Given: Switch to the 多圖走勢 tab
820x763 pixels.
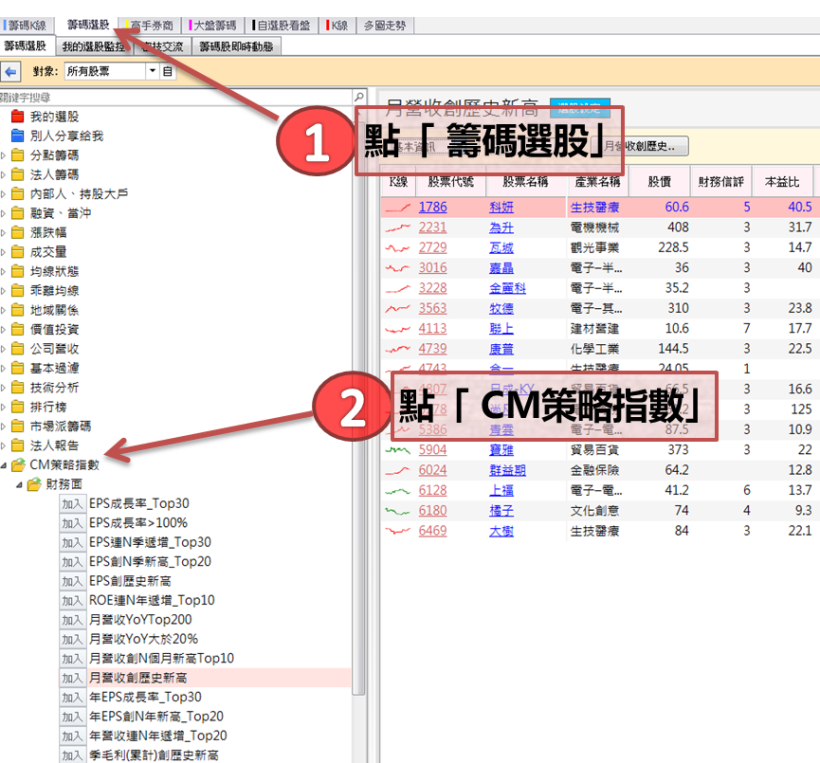Looking at the screenshot, I should pyautogui.click(x=385, y=25).
